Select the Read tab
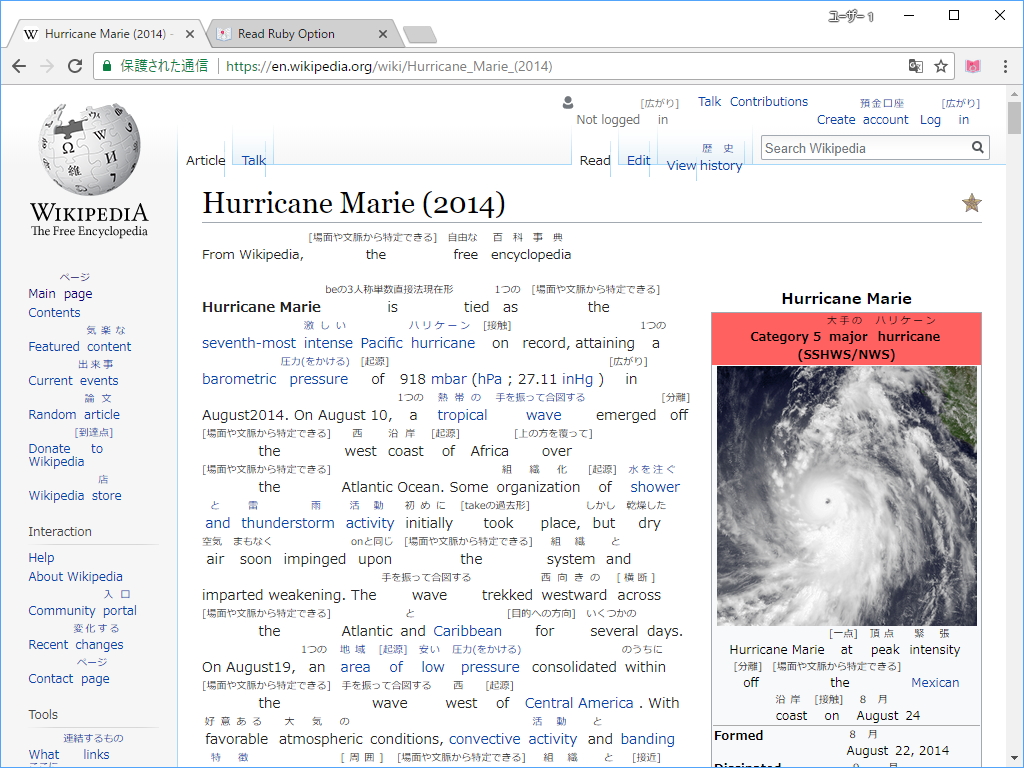 pyautogui.click(x=595, y=160)
